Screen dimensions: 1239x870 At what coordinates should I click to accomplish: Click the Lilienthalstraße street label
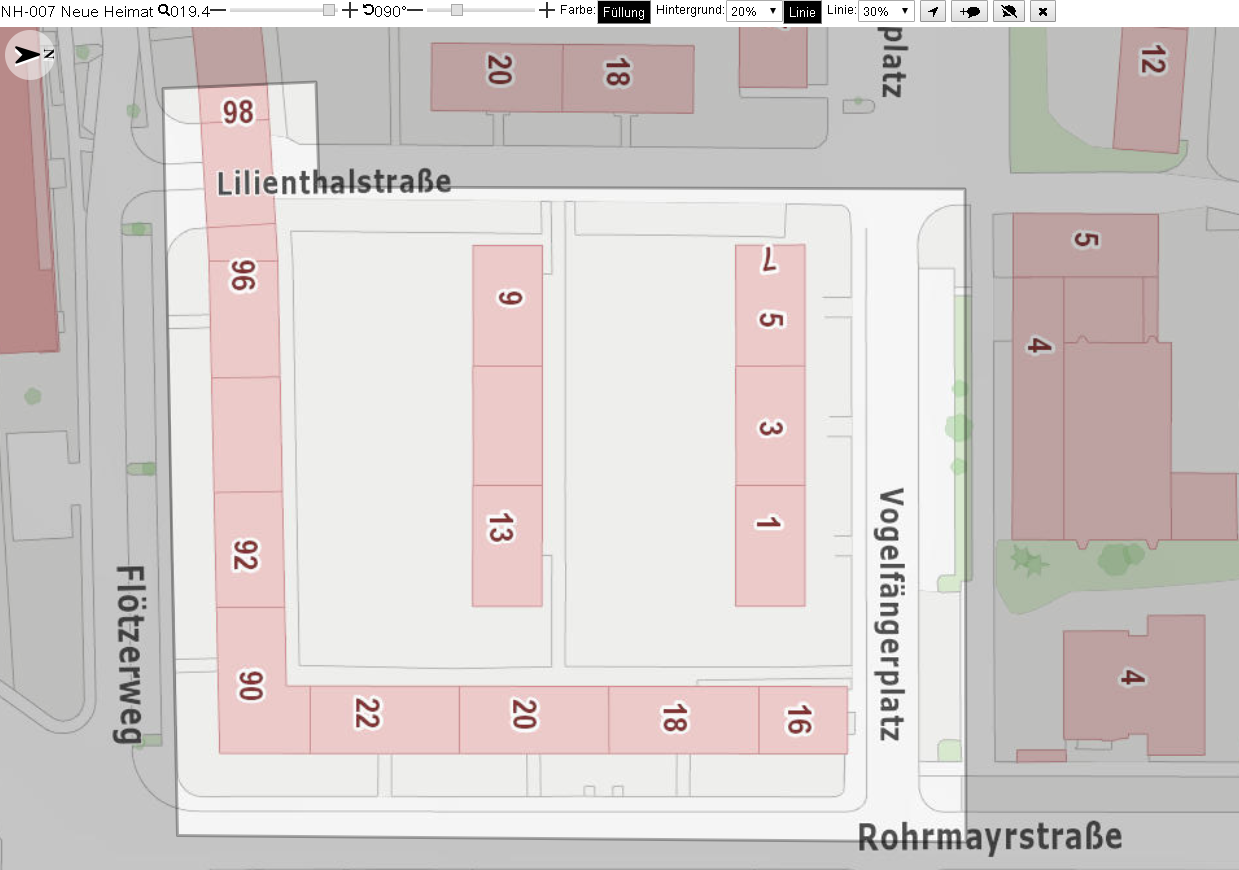pos(334,182)
